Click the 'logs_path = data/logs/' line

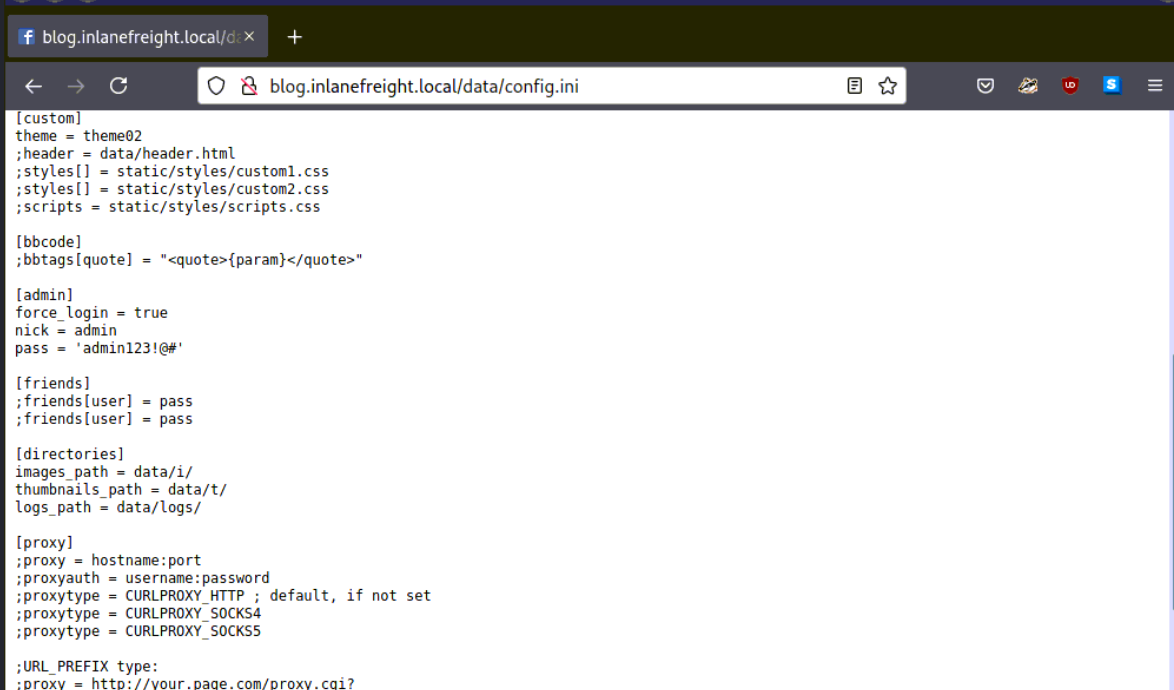(108, 507)
